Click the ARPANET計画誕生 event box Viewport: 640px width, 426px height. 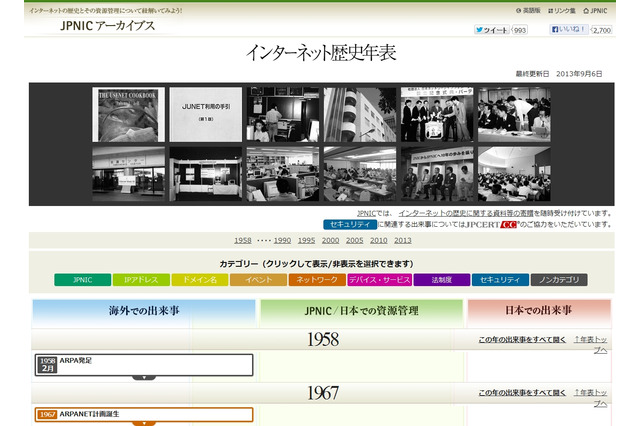point(144,415)
